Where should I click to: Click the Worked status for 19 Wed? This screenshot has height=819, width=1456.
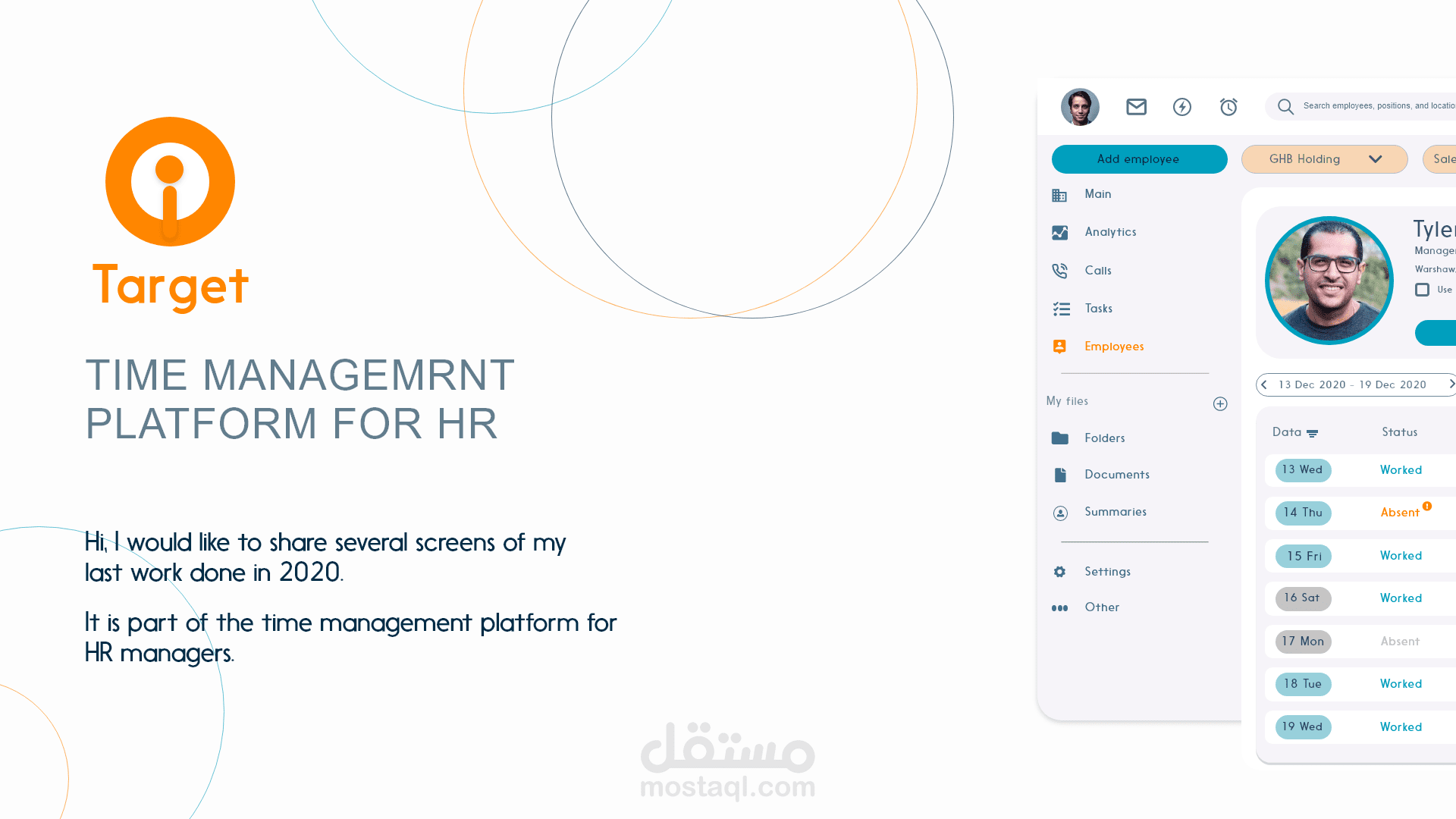click(1401, 727)
